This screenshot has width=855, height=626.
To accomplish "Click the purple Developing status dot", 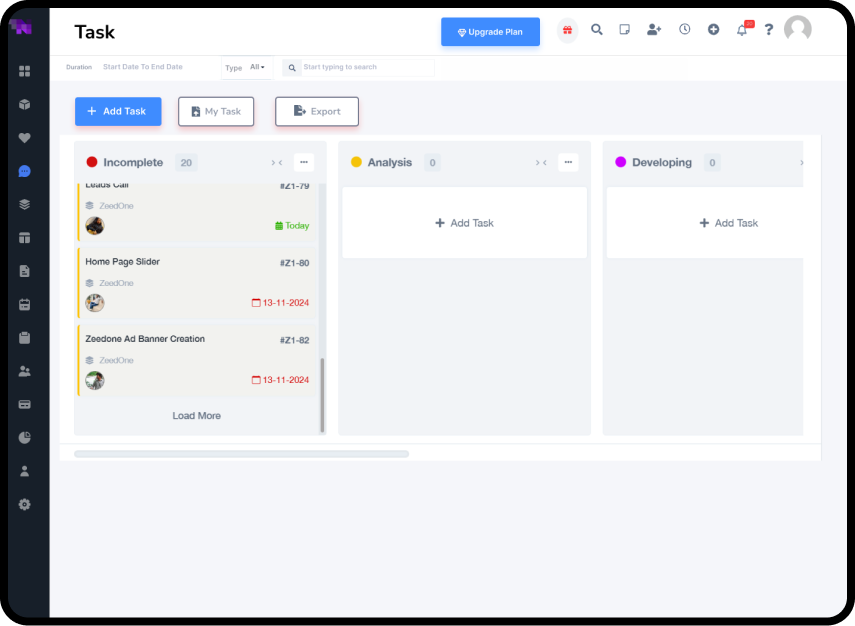I will point(621,162).
